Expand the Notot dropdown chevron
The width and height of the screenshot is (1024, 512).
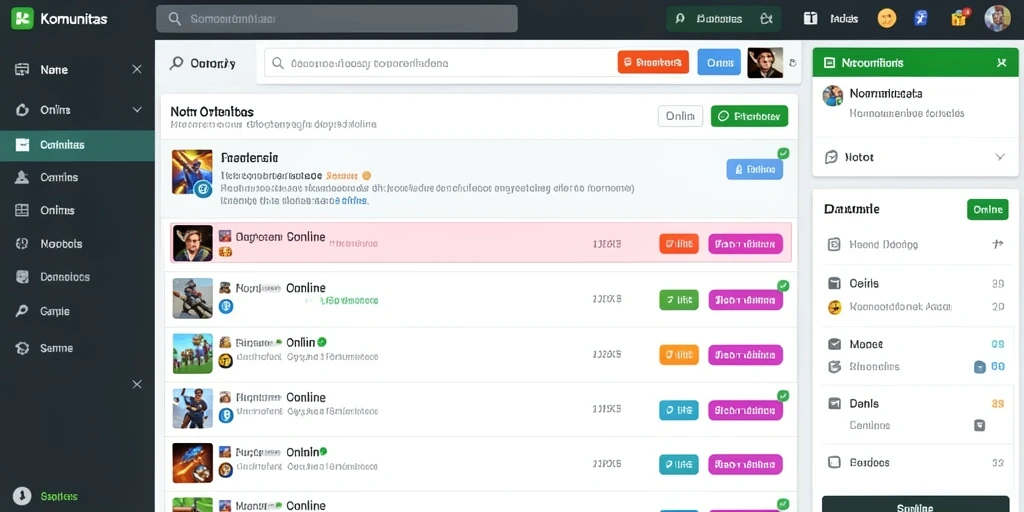tap(999, 157)
